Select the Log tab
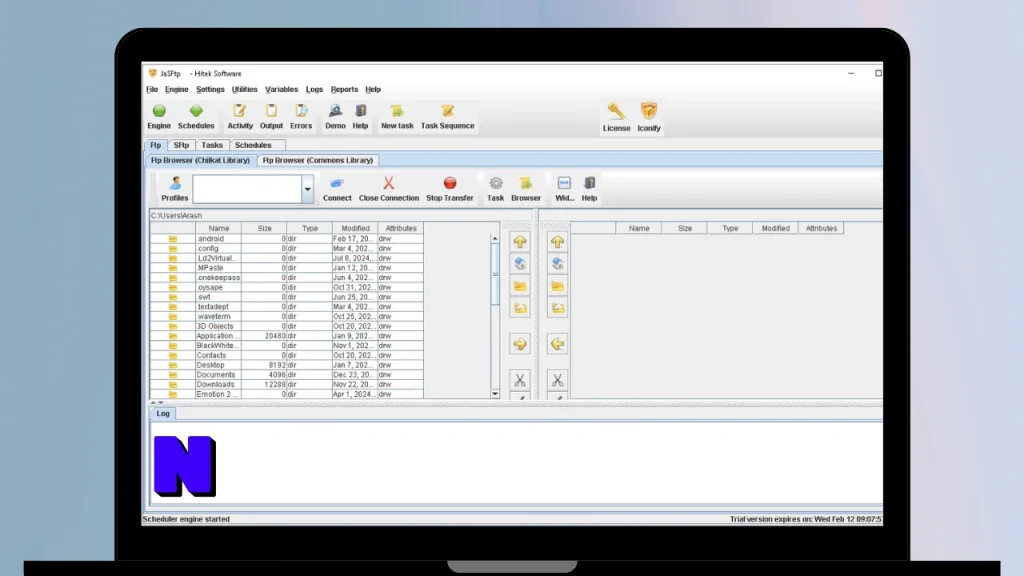The height and width of the screenshot is (576, 1024). click(x=163, y=413)
